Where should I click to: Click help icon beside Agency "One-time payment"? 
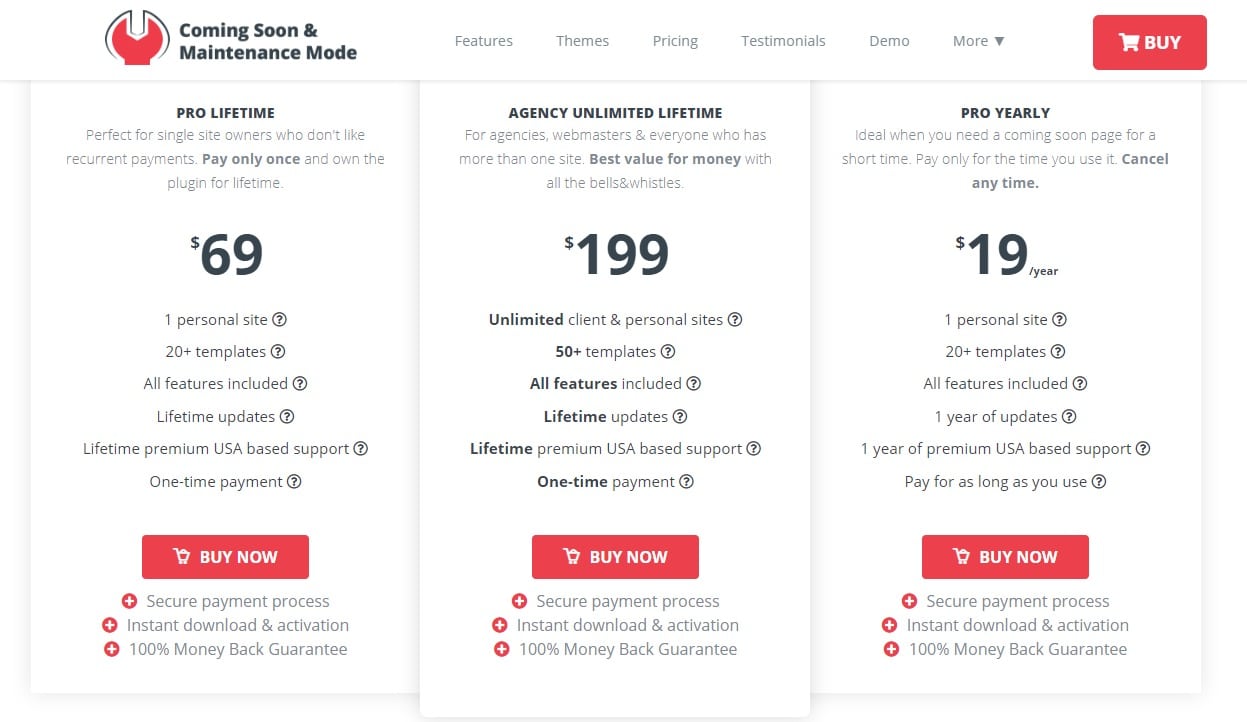click(686, 482)
